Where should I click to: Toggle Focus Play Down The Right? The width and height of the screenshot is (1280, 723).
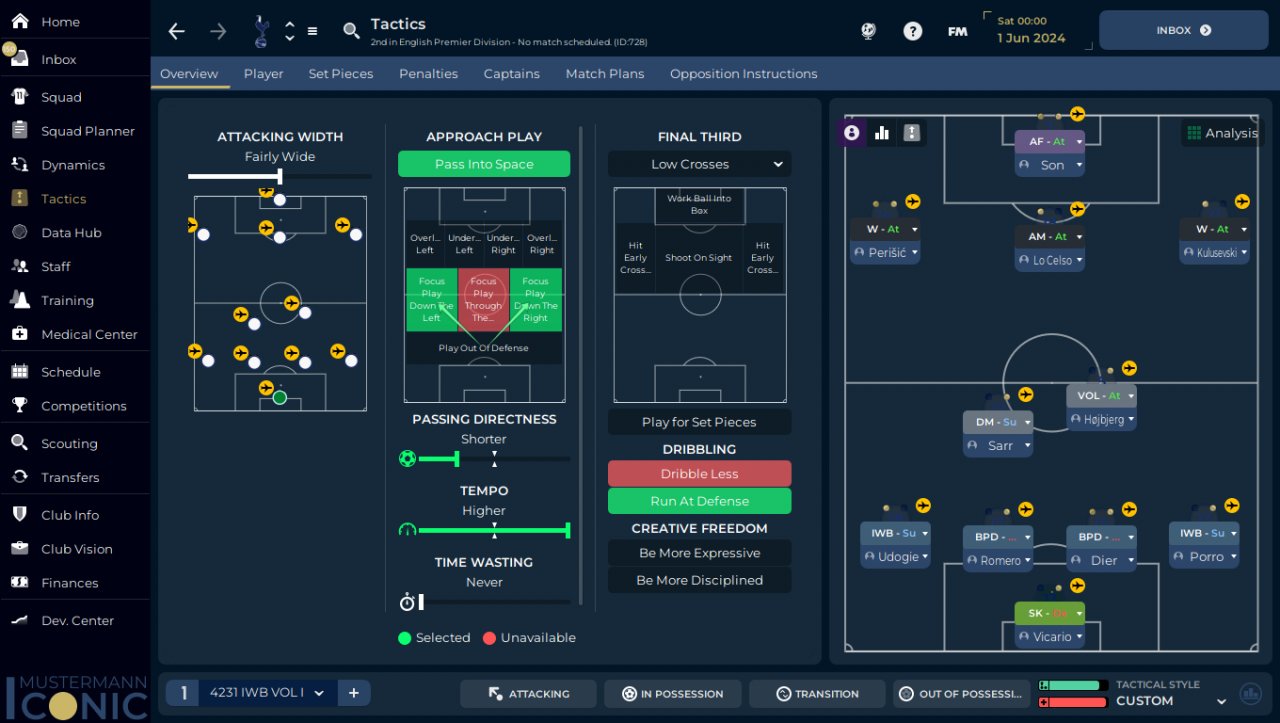[x=536, y=300]
